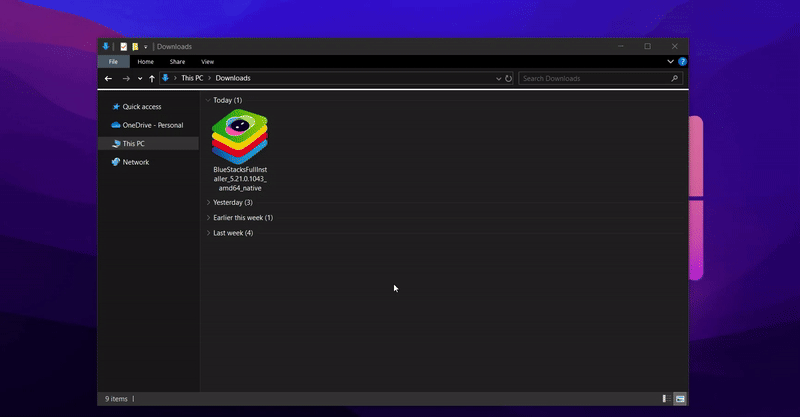The height and width of the screenshot is (417, 800).
Task: Collapse the Today (1) group
Action: [x=208, y=100]
